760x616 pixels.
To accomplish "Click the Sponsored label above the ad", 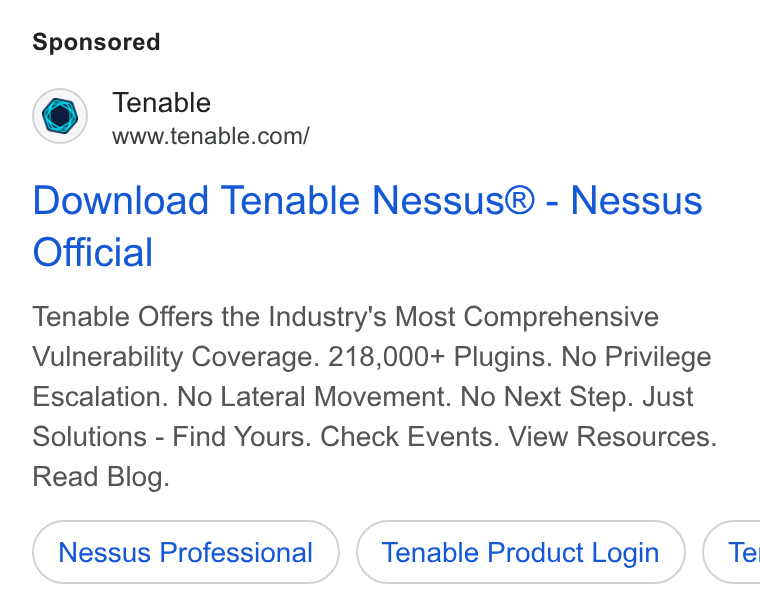I will pos(96,42).
